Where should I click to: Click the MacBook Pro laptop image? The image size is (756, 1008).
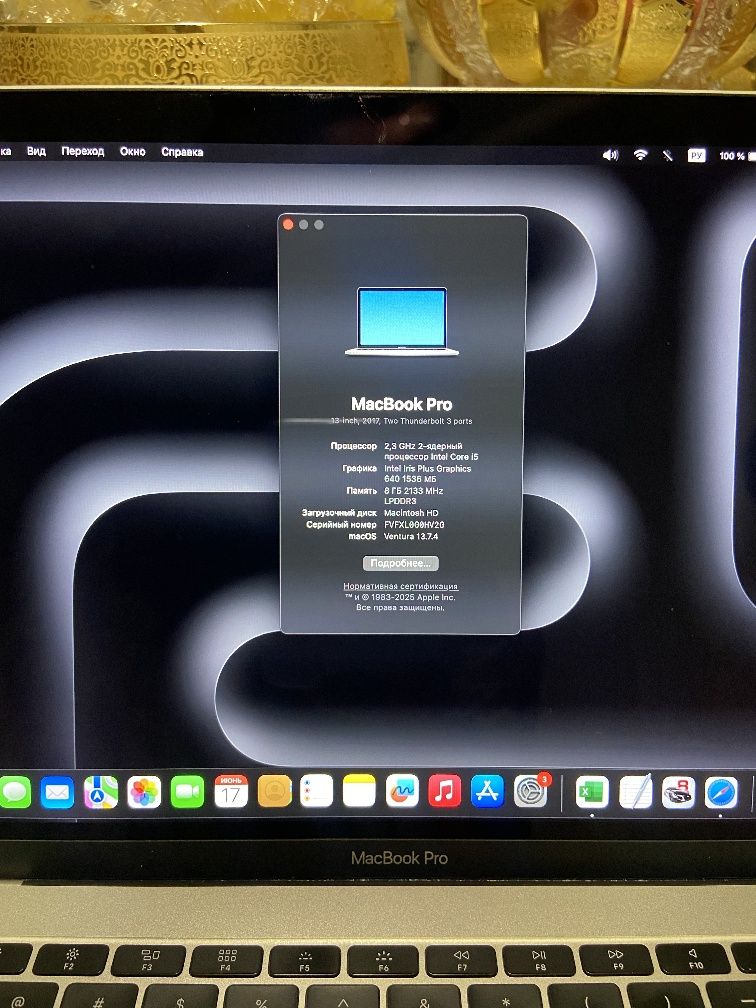coord(402,321)
